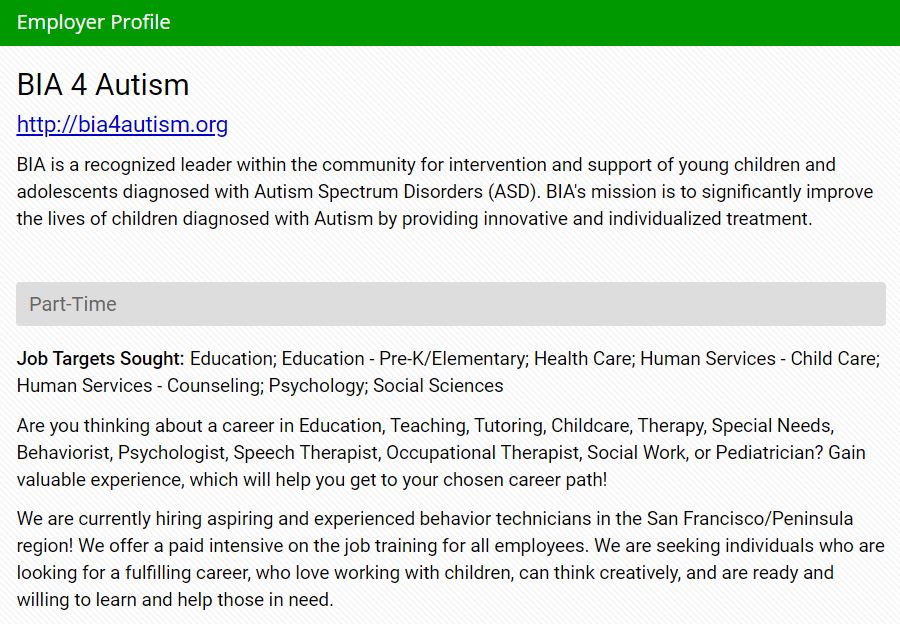Click the Employer Profile header title
900x624 pixels.
(94, 22)
